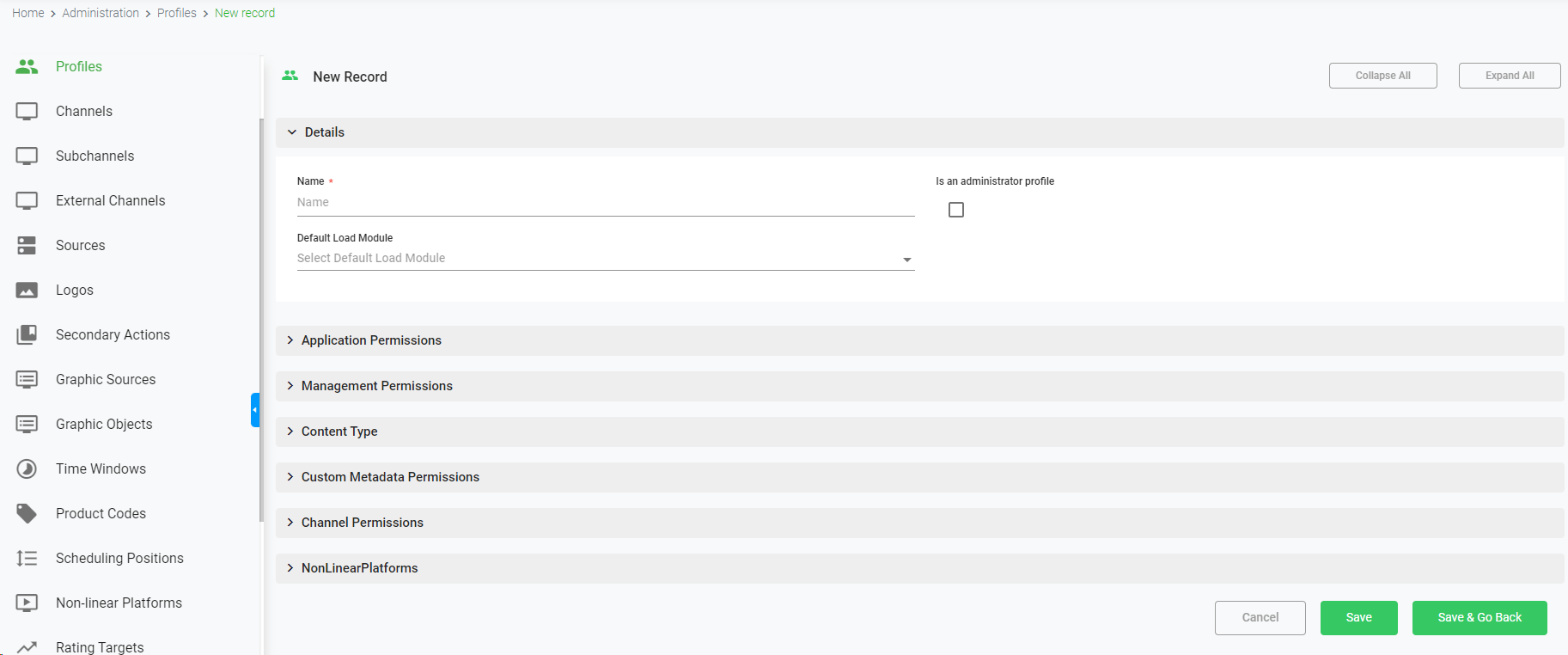Click the Channels monitor icon in sidebar
The image size is (1568, 655).
coord(27,111)
